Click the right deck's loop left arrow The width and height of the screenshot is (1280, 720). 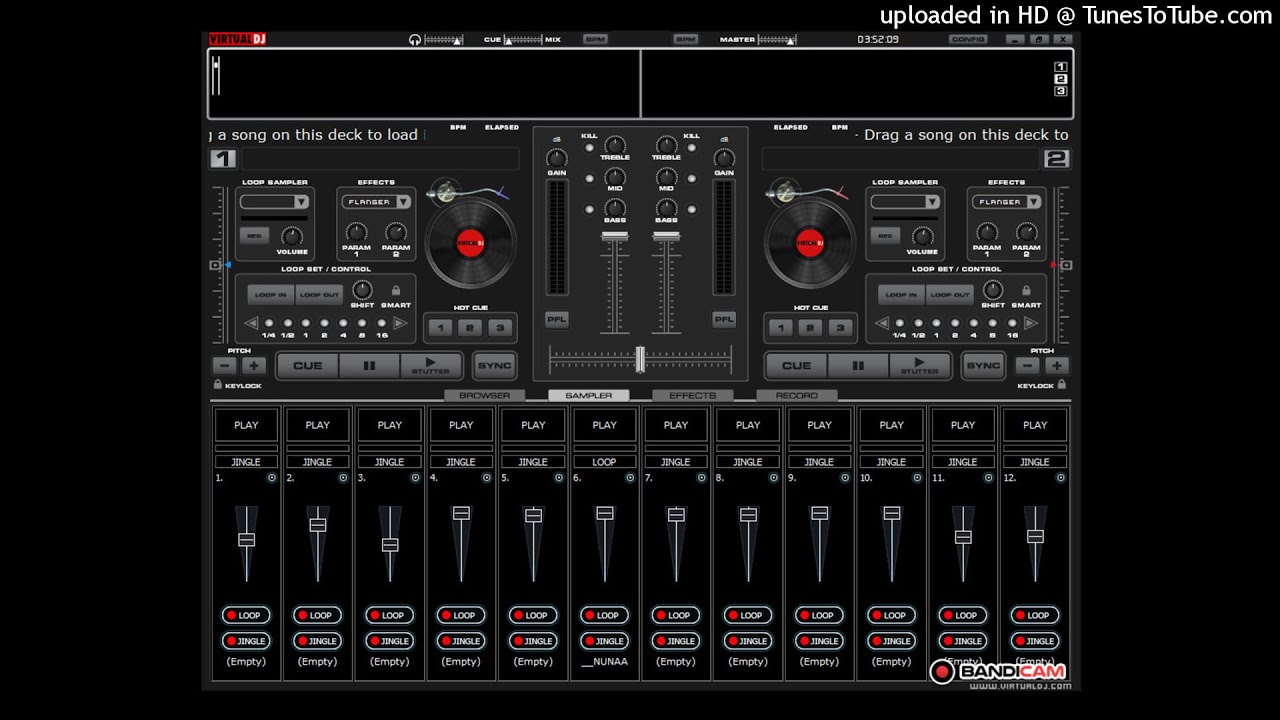coord(881,323)
